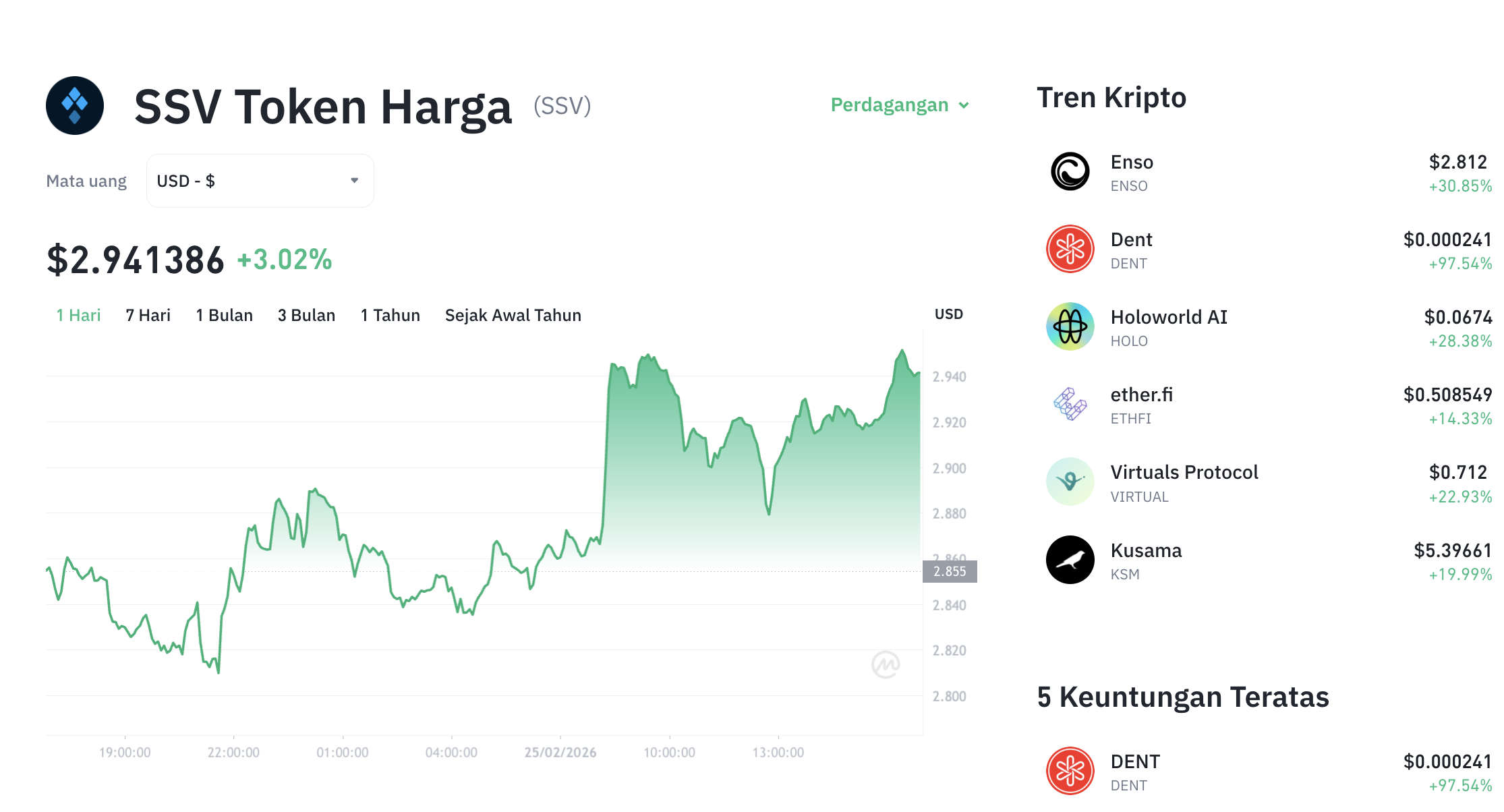Open the USD - $ currency selector

pos(260,181)
